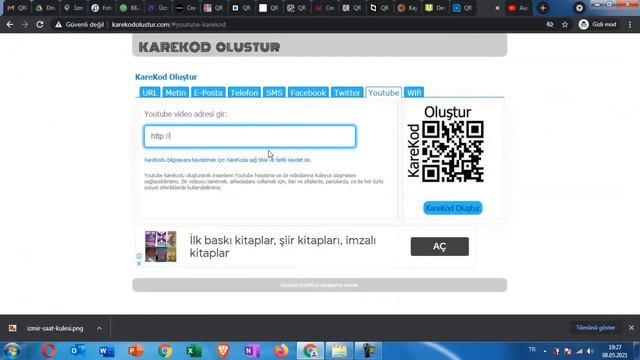Open the volume control in tray
The image size is (640, 360).
(x=590, y=351)
